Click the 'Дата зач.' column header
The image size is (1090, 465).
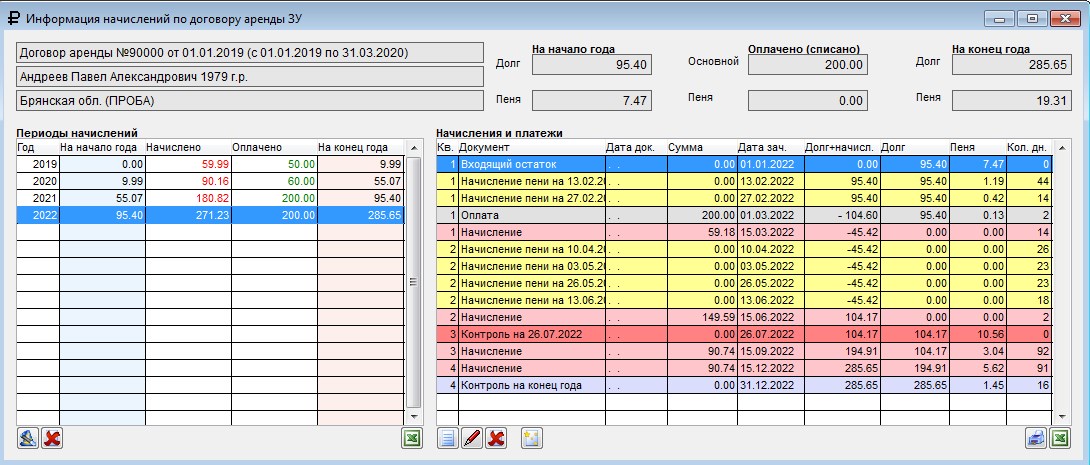(769, 147)
